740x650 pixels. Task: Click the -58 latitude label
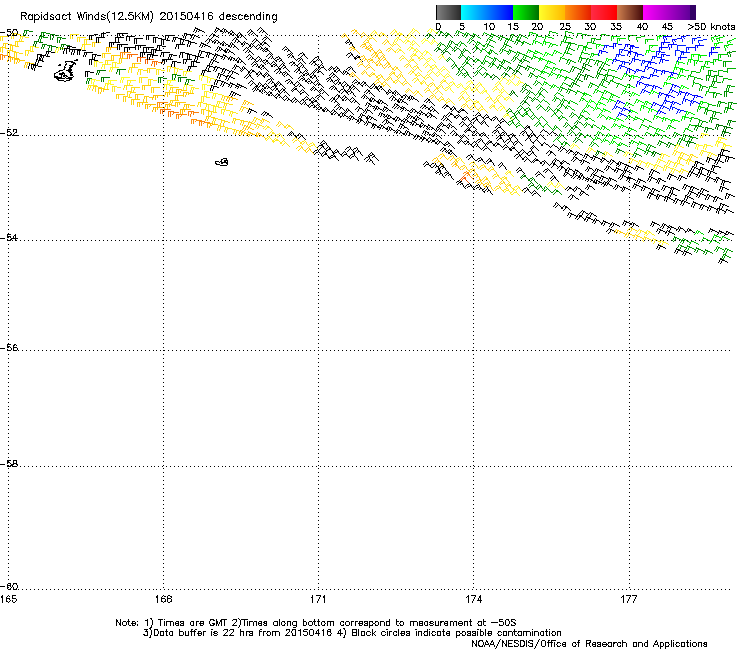(9, 464)
